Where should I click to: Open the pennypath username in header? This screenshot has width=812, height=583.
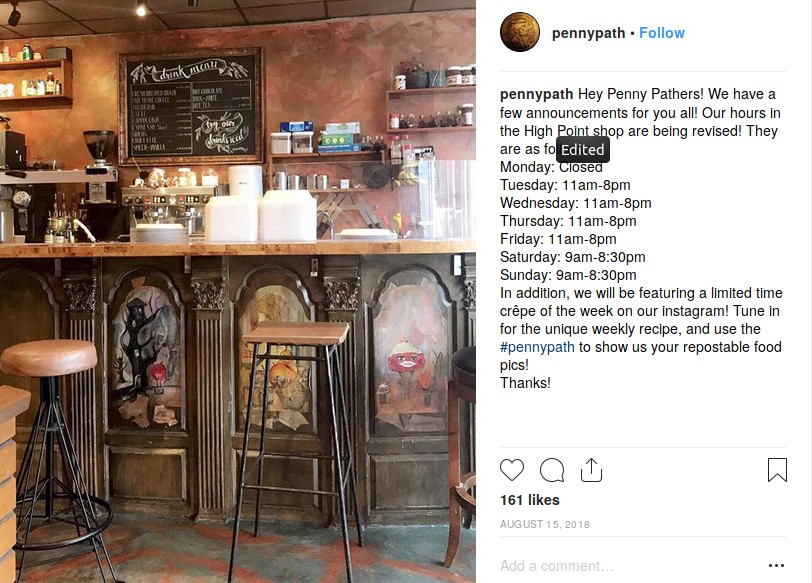588,33
